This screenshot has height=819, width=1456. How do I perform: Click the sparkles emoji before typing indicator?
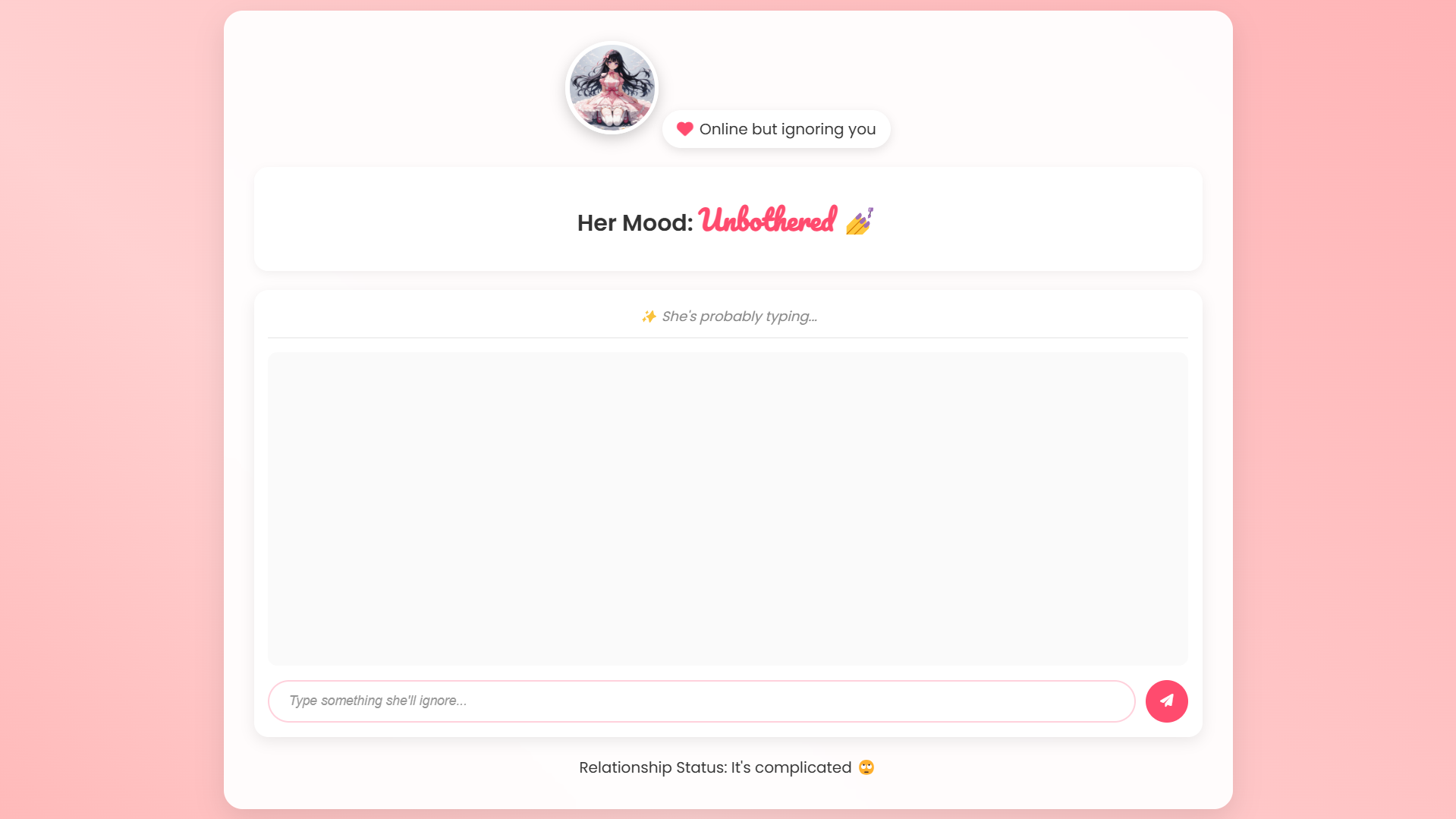pyautogui.click(x=649, y=317)
